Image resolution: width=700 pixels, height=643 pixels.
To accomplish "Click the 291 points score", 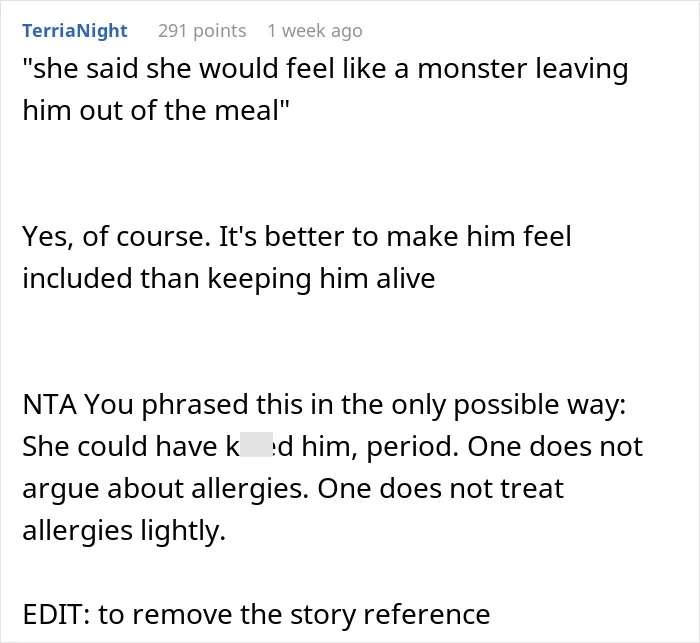I will (x=202, y=31).
